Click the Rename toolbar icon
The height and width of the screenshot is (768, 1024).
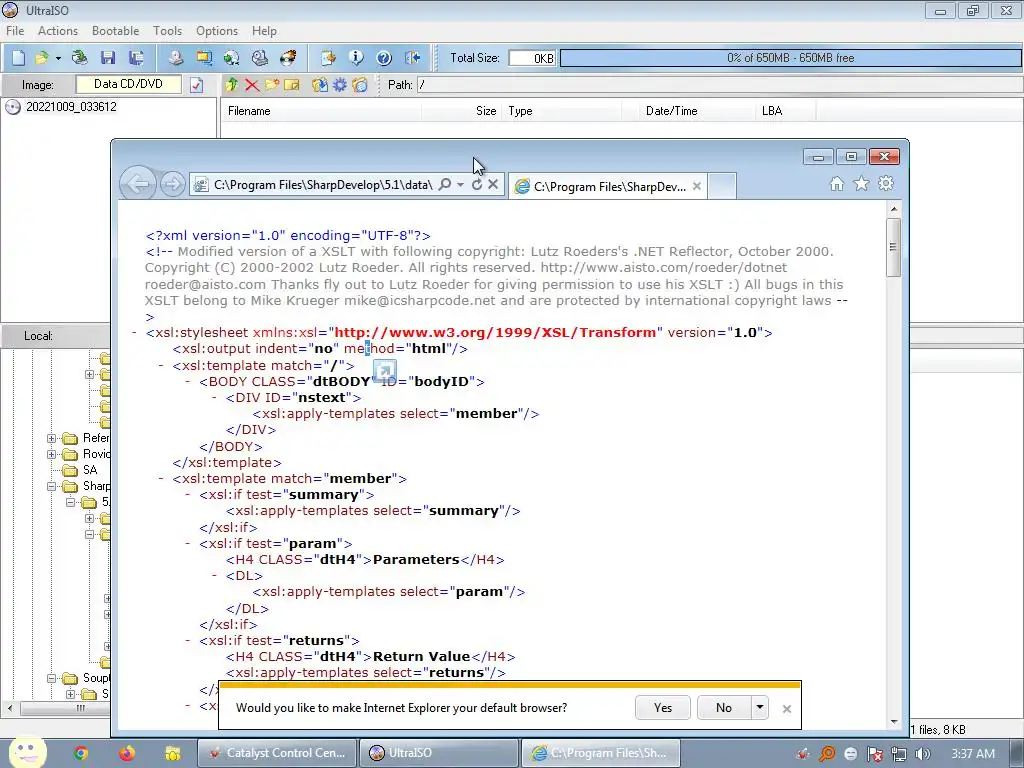[x=292, y=85]
